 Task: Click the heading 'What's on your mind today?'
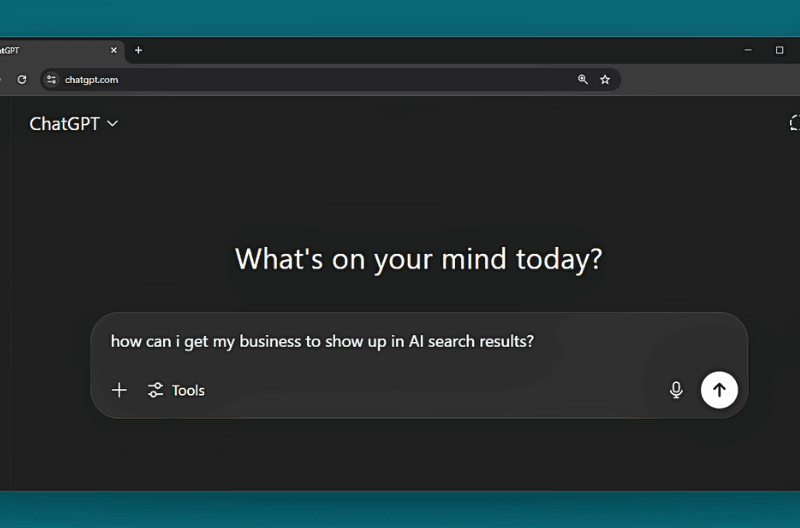(418, 260)
